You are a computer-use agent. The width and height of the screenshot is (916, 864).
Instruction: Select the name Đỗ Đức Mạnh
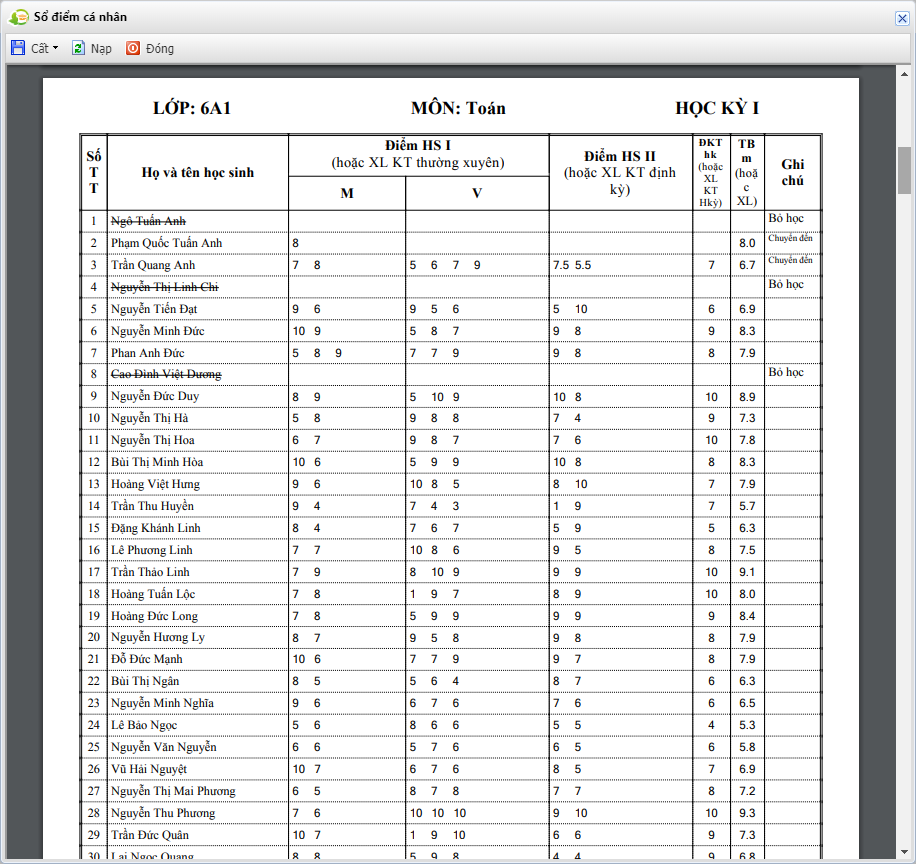click(x=147, y=659)
